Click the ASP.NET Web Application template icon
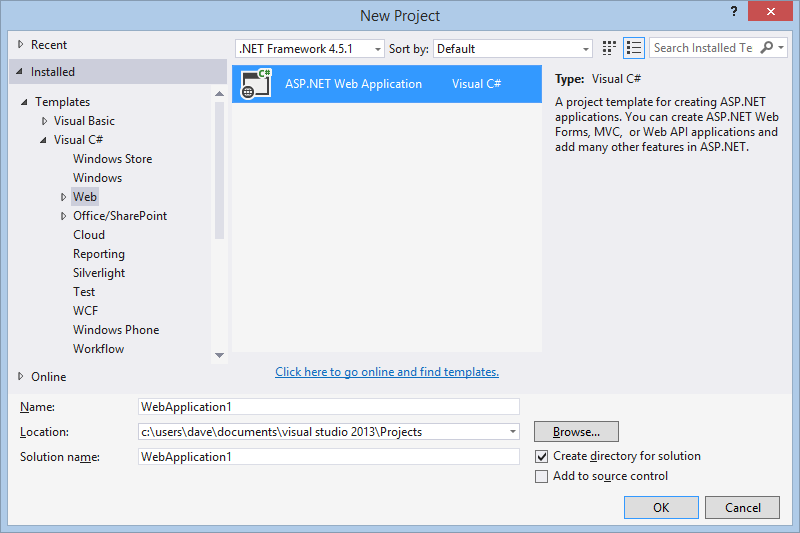The image size is (800, 533). pos(256,84)
